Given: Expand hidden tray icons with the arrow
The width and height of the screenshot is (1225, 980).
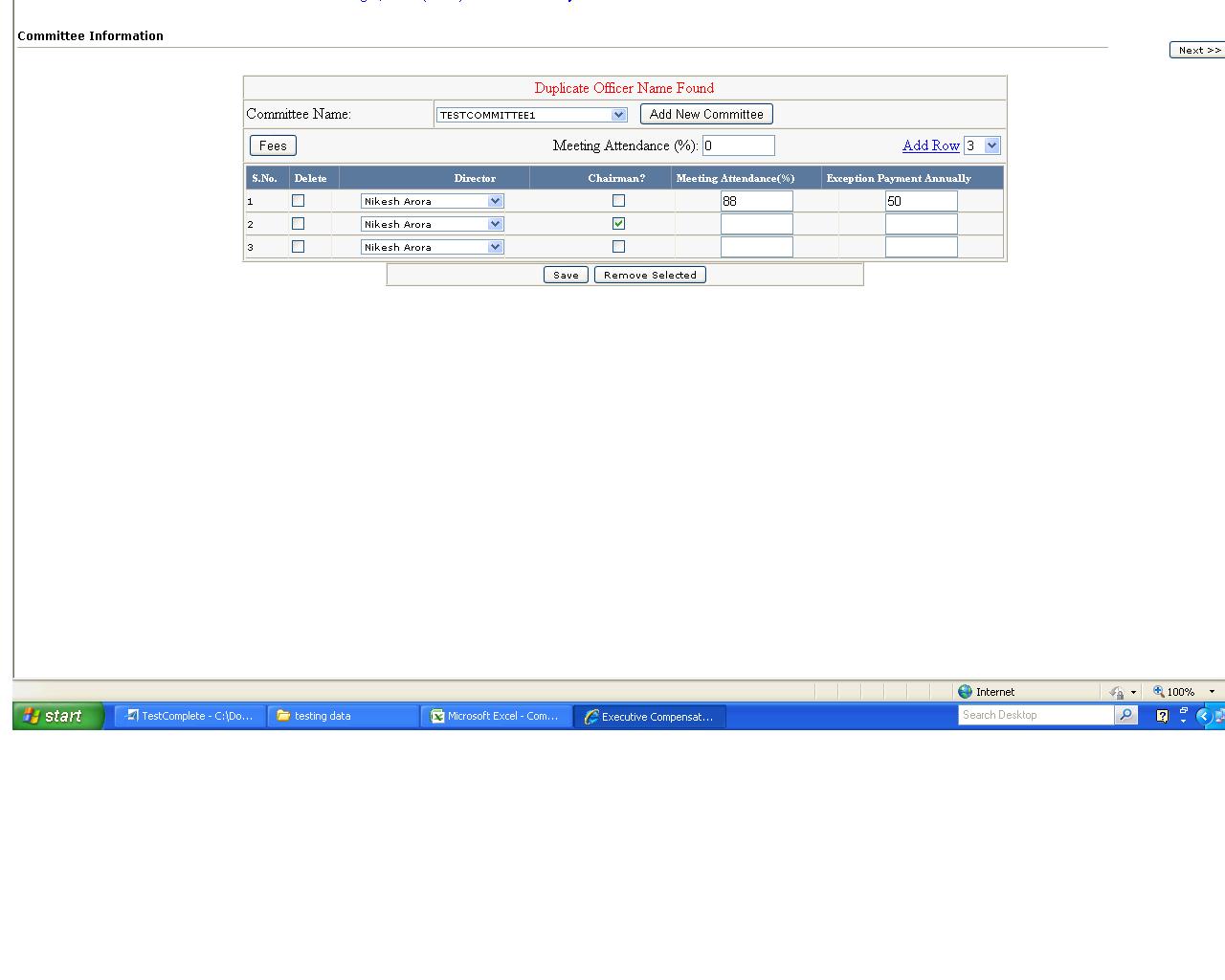Looking at the screenshot, I should click(x=1205, y=716).
